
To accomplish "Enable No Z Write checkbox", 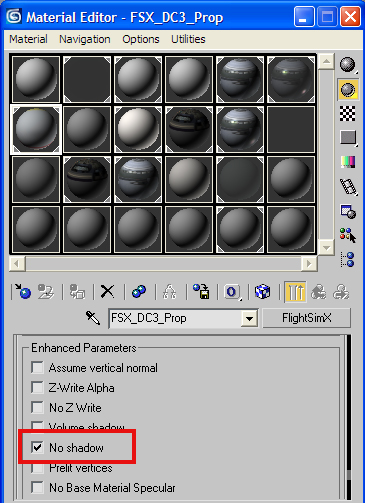I will [37, 408].
